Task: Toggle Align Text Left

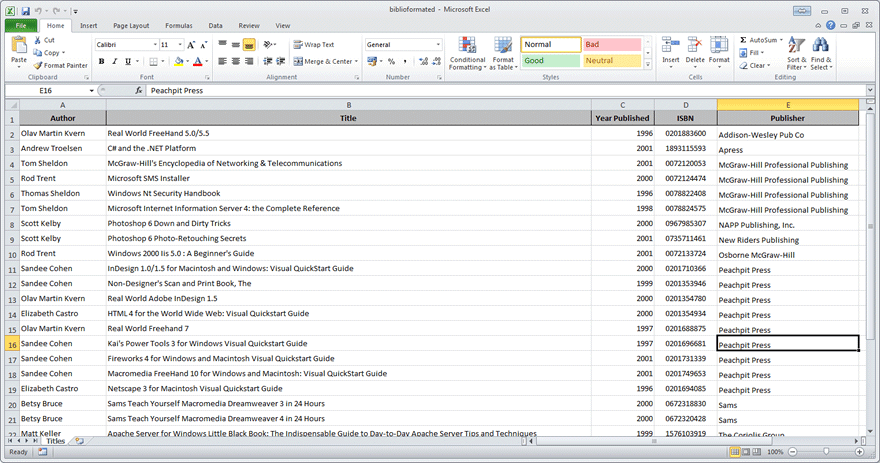Action: point(223,61)
